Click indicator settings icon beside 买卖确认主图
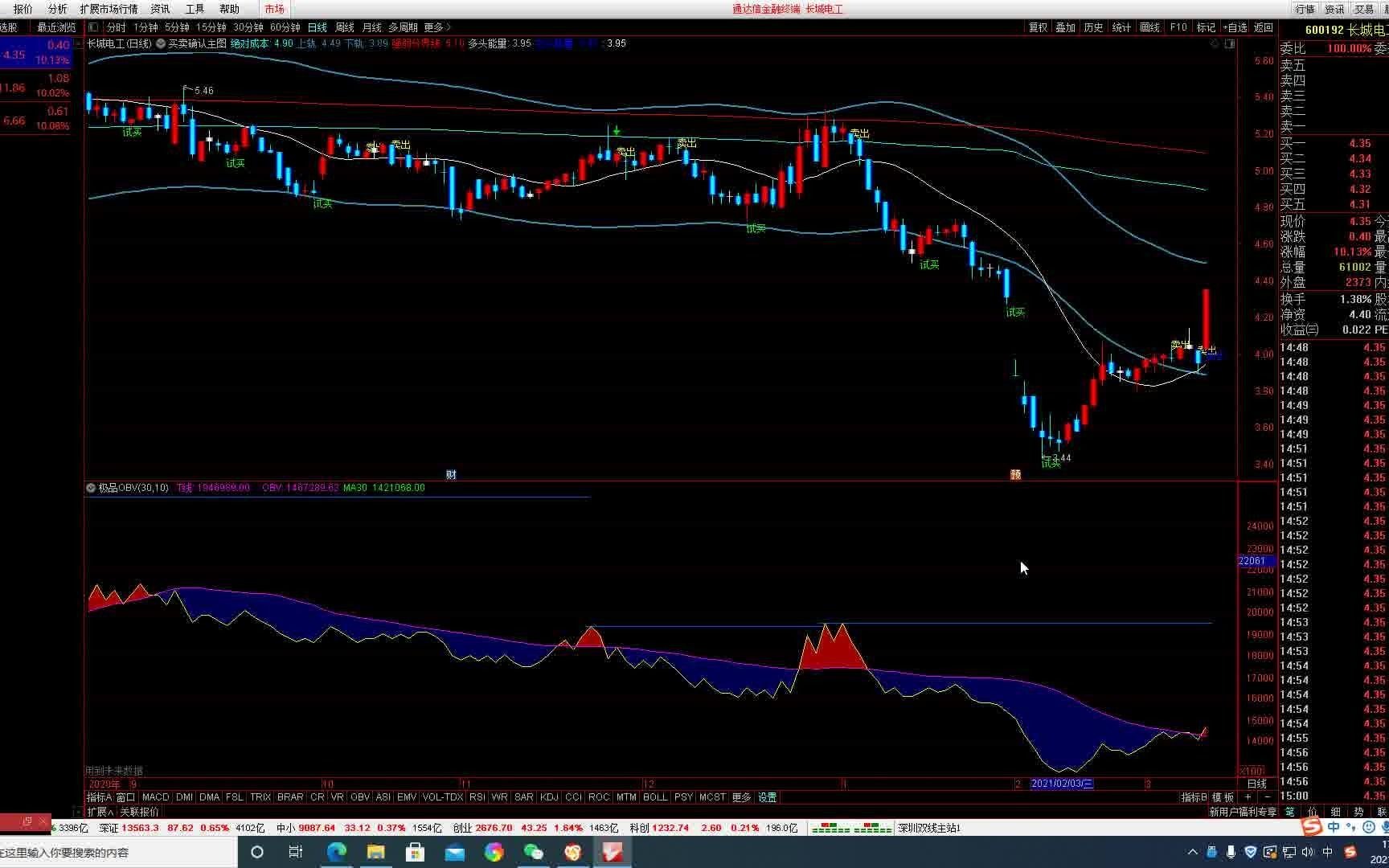This screenshot has height=868, width=1389. 161,43
